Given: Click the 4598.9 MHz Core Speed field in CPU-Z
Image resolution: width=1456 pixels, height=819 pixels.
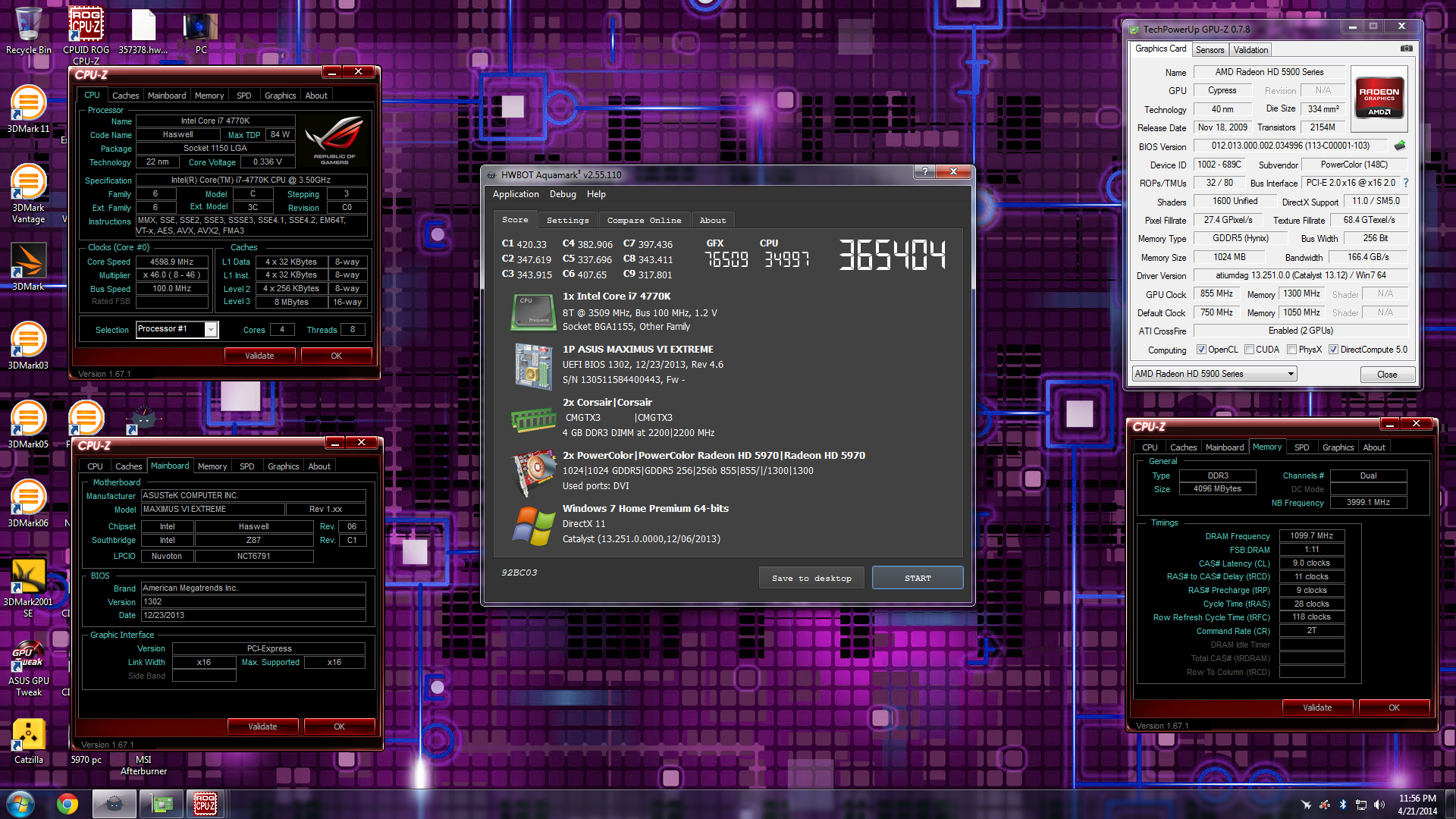Looking at the screenshot, I should click(172, 262).
